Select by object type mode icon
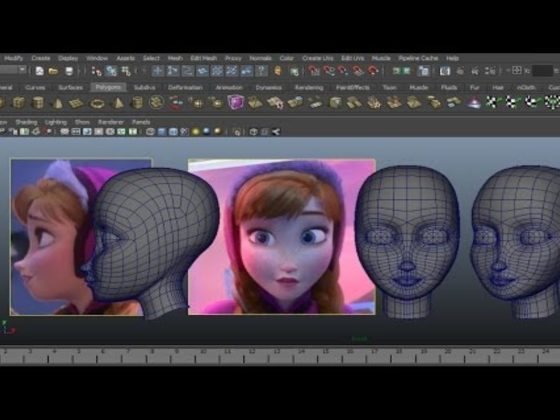 [111, 71]
